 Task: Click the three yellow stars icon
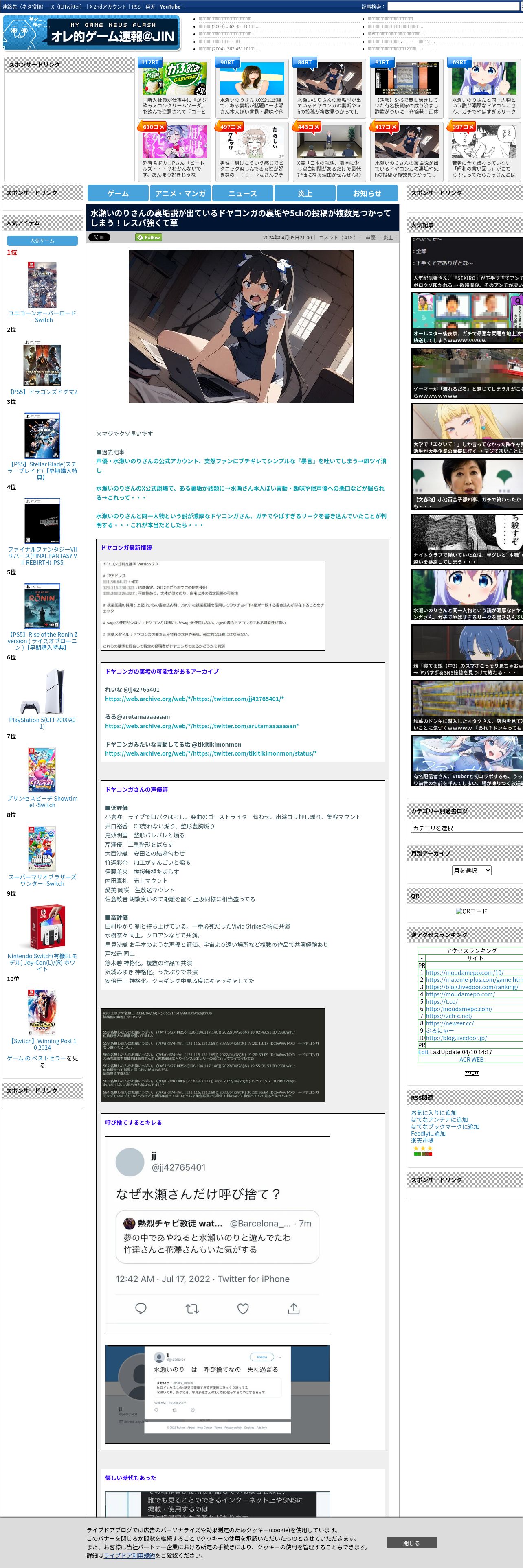coord(422,1149)
